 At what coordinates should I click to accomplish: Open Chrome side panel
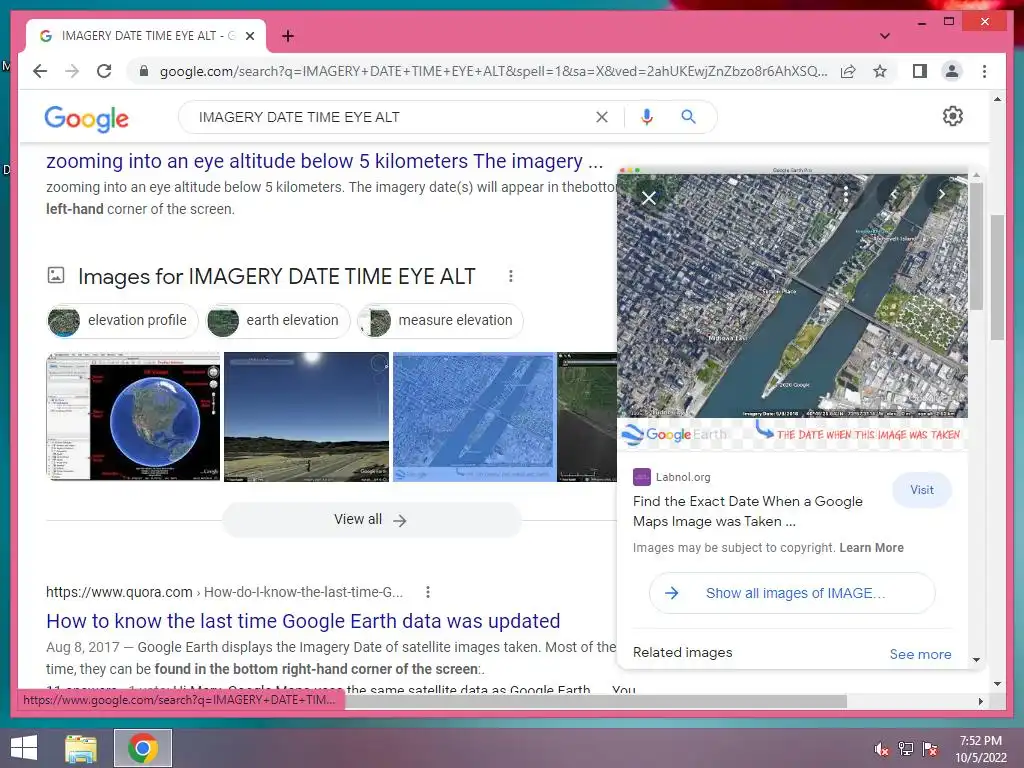coord(920,71)
